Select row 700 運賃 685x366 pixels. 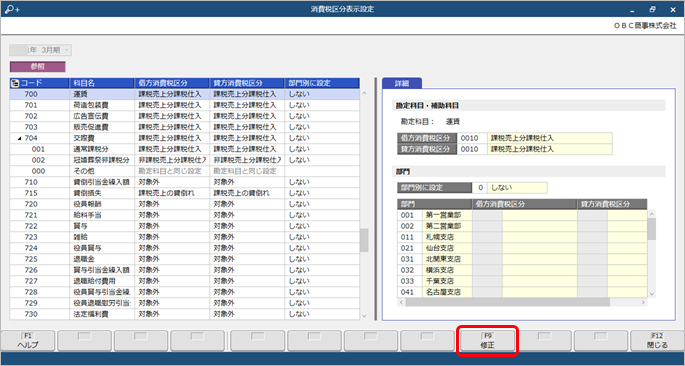point(185,94)
